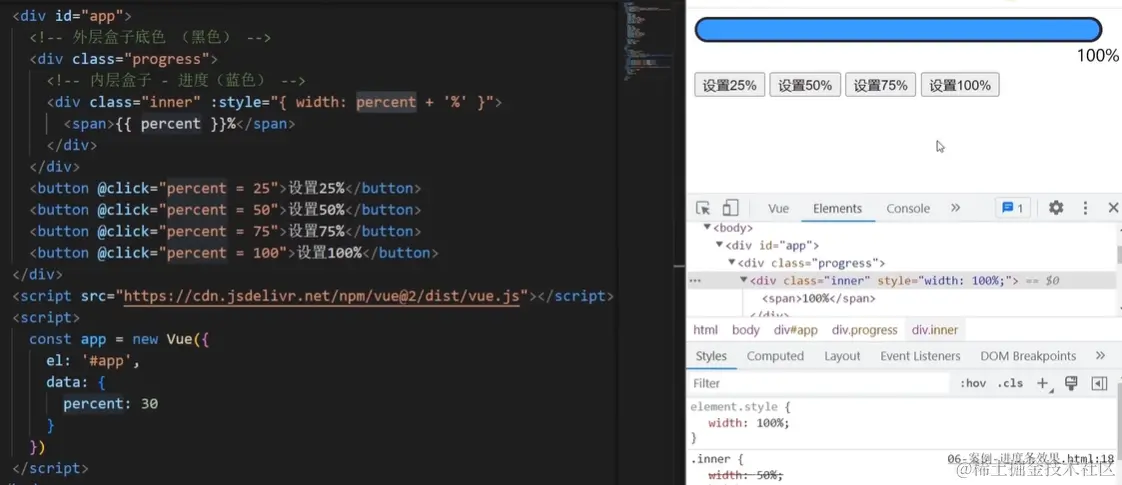The image size is (1122, 485).
Task: Edit the element.style width: 100% value
Action: 773,423
